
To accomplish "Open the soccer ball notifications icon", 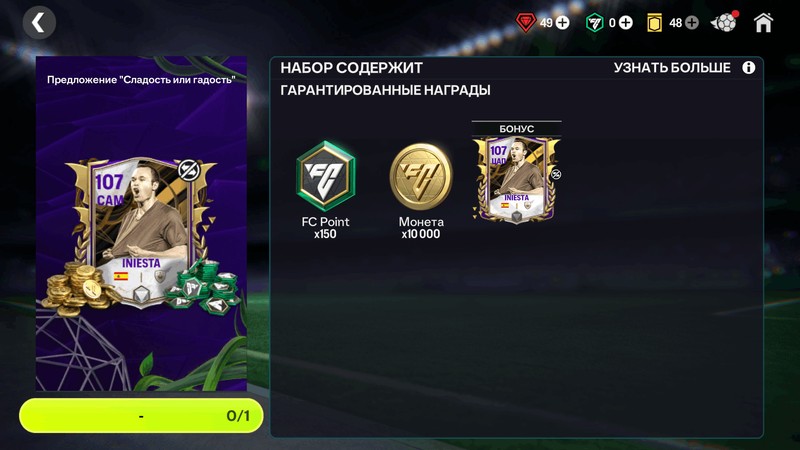I will [724, 22].
